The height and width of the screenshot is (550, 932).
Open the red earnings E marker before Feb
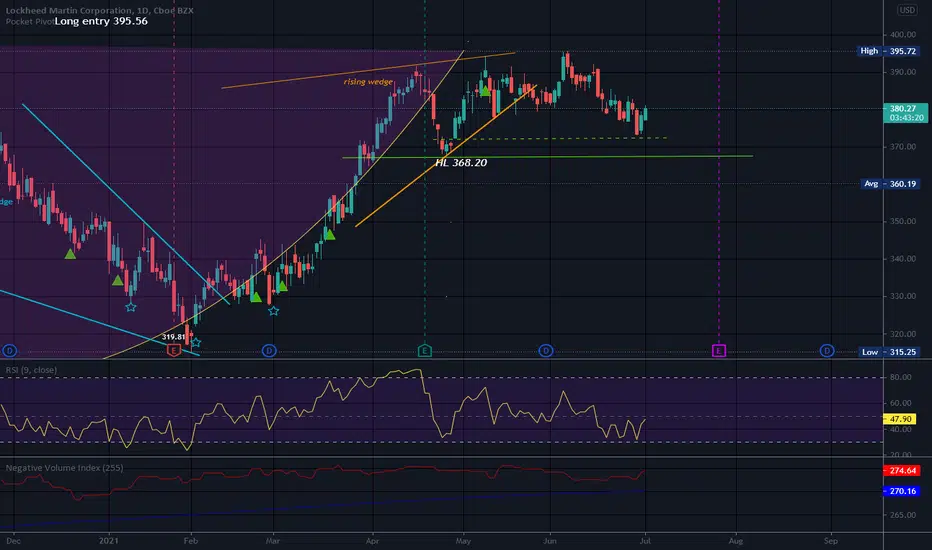(x=174, y=351)
